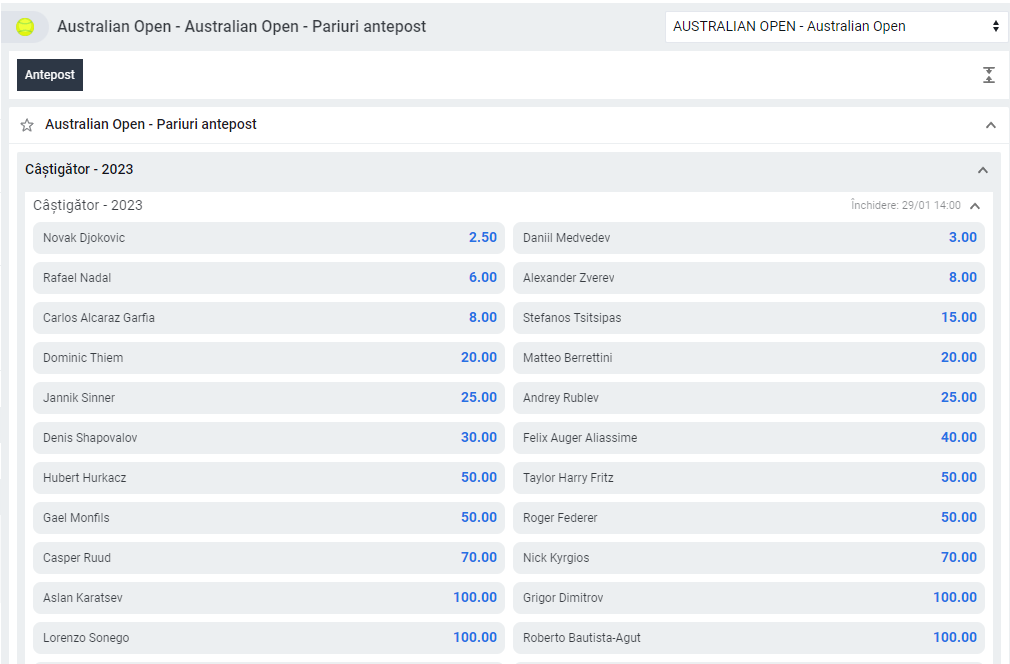Choose Dominic Thiem at 20.00
1010x664 pixels.
(269, 357)
